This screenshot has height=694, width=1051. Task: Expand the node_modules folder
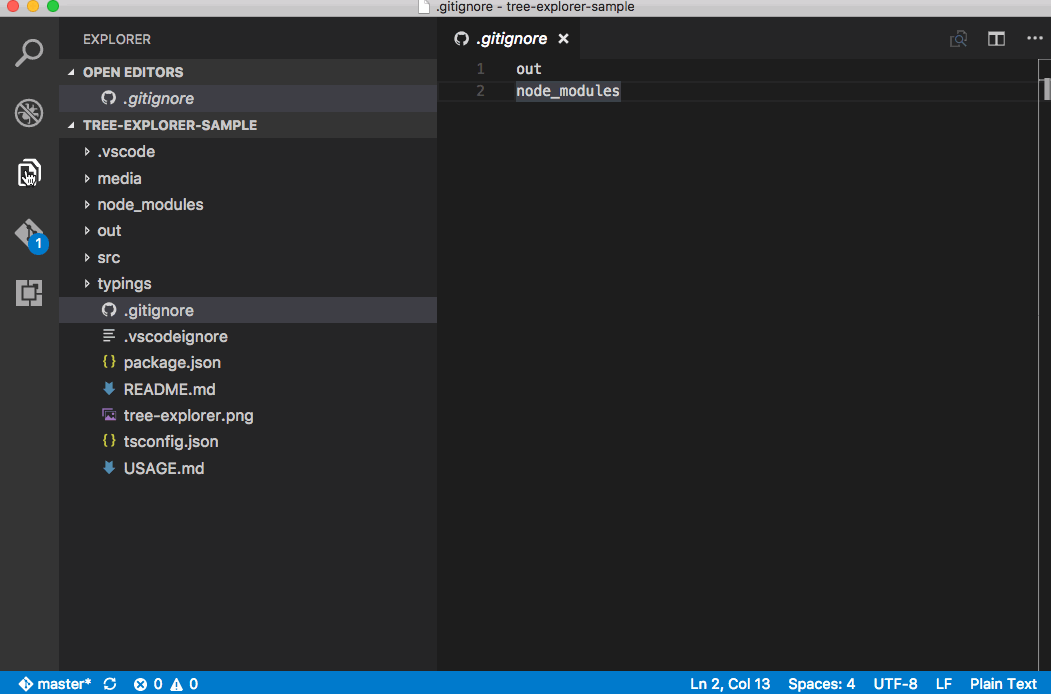pyautogui.click(x=150, y=204)
